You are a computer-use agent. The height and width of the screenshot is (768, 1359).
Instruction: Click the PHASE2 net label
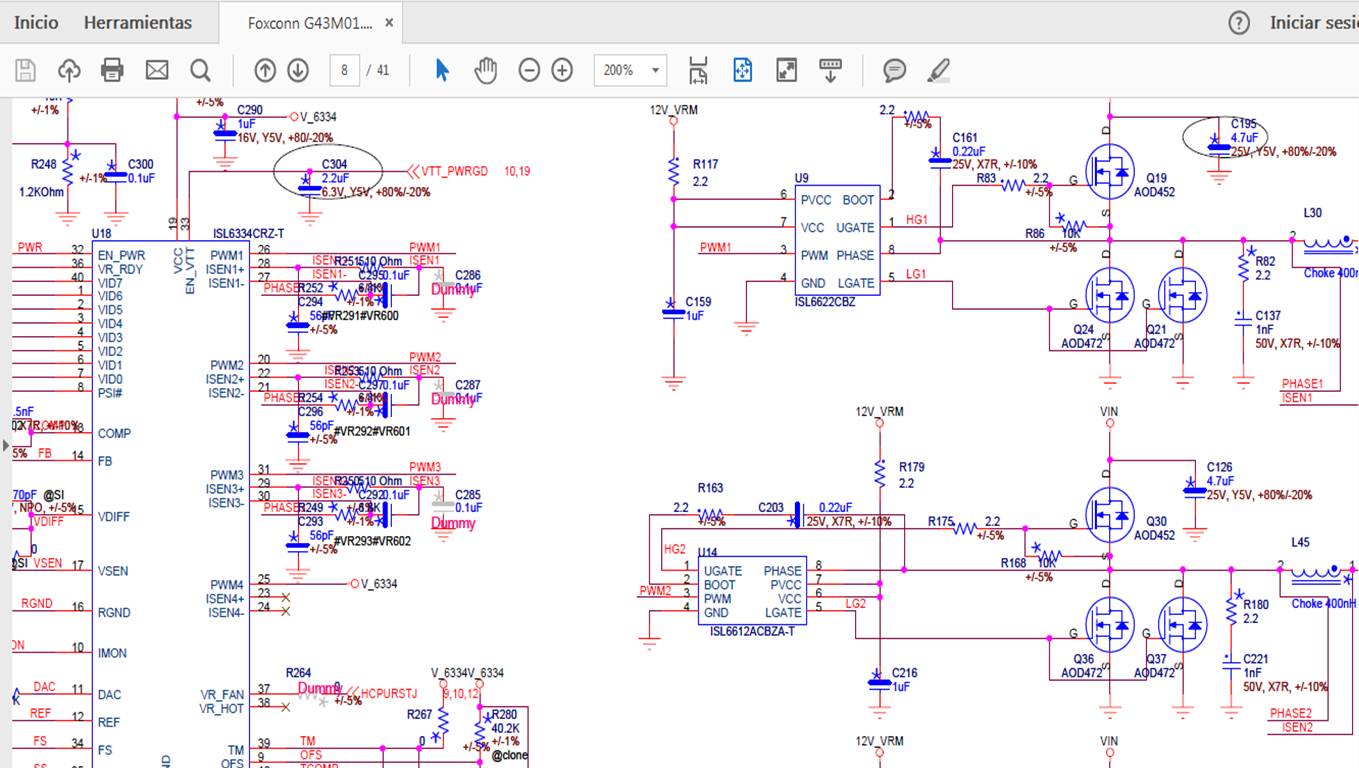tap(1290, 713)
